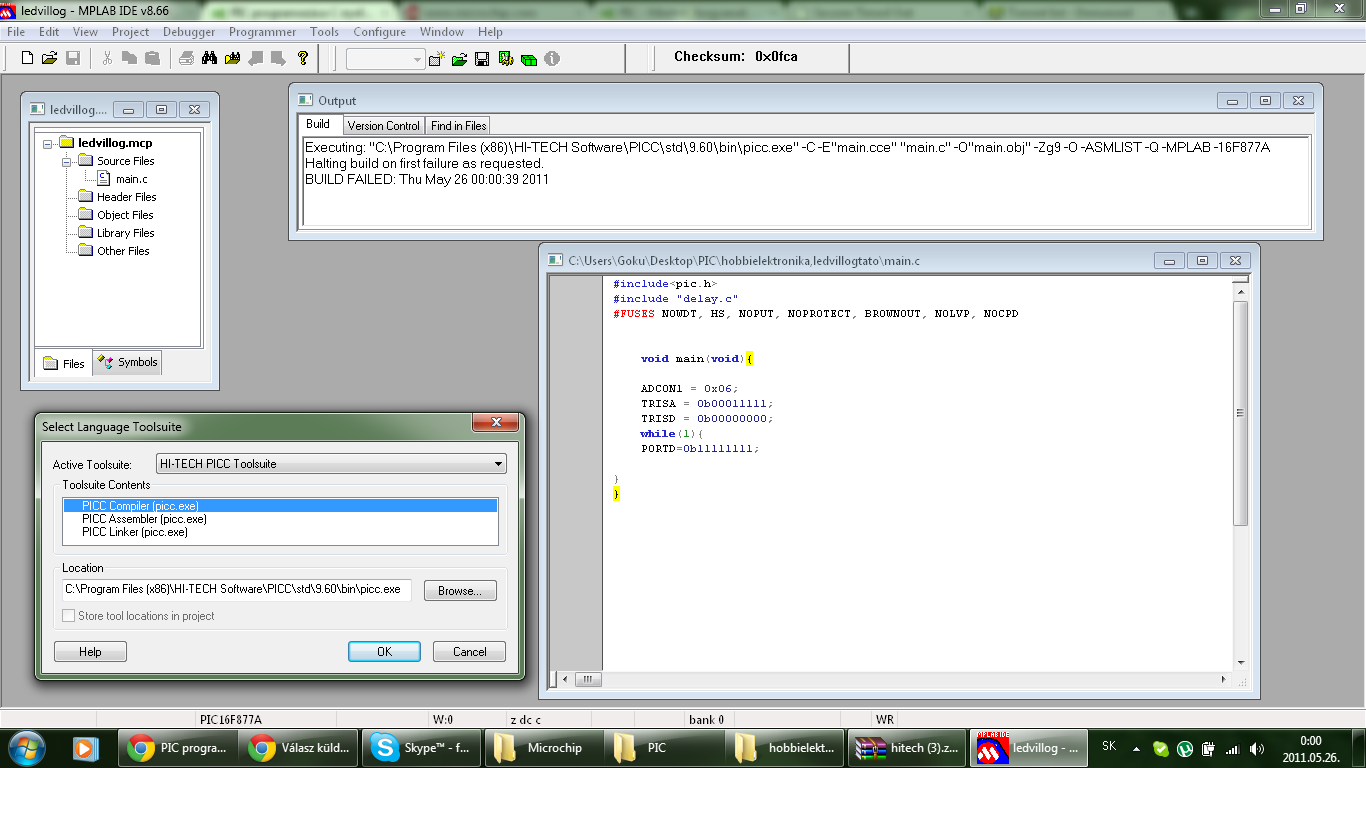
Task: Click the Find in Files toolbar icon
Action: (x=233, y=59)
